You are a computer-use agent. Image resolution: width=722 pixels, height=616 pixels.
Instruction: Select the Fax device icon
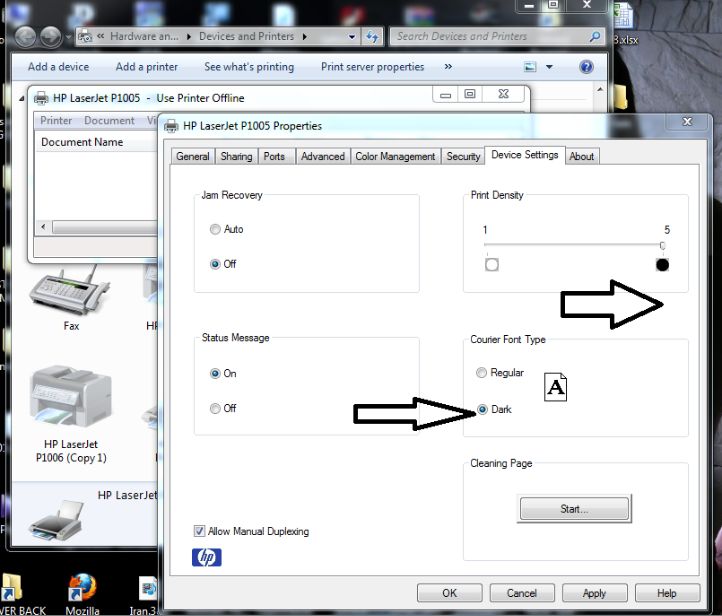70,298
